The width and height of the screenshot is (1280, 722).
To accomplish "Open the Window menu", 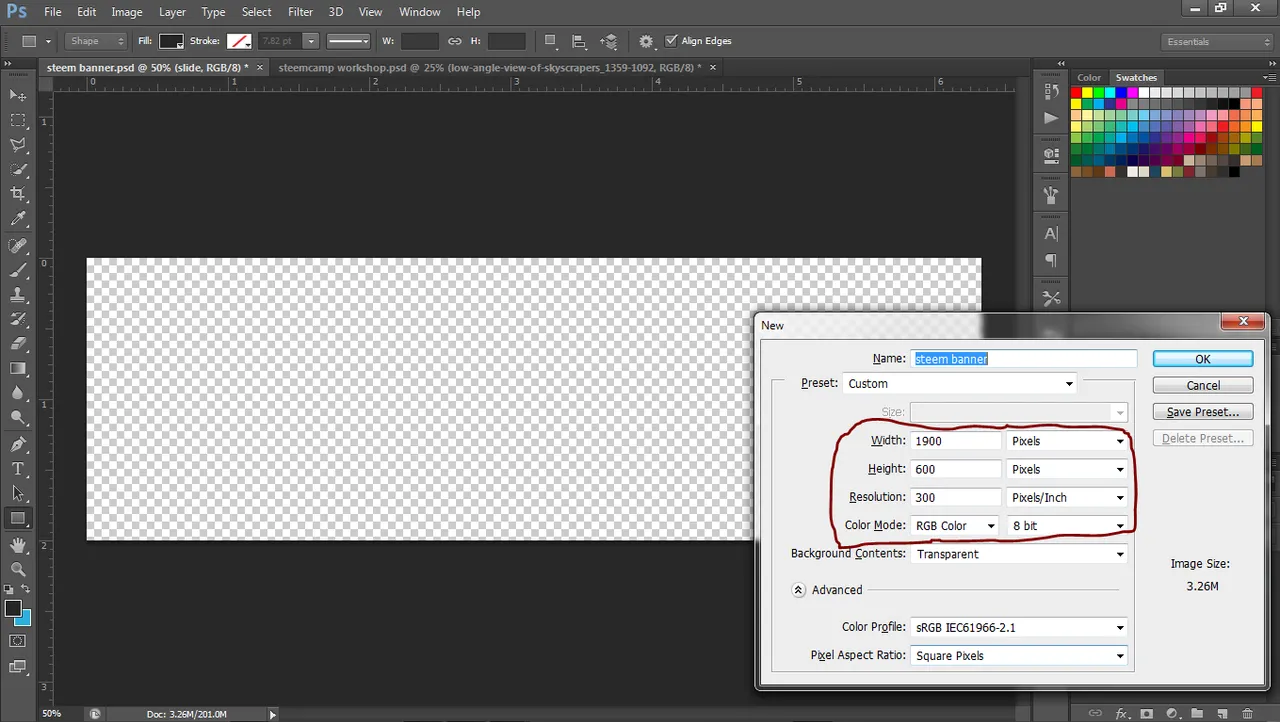I will [x=419, y=12].
